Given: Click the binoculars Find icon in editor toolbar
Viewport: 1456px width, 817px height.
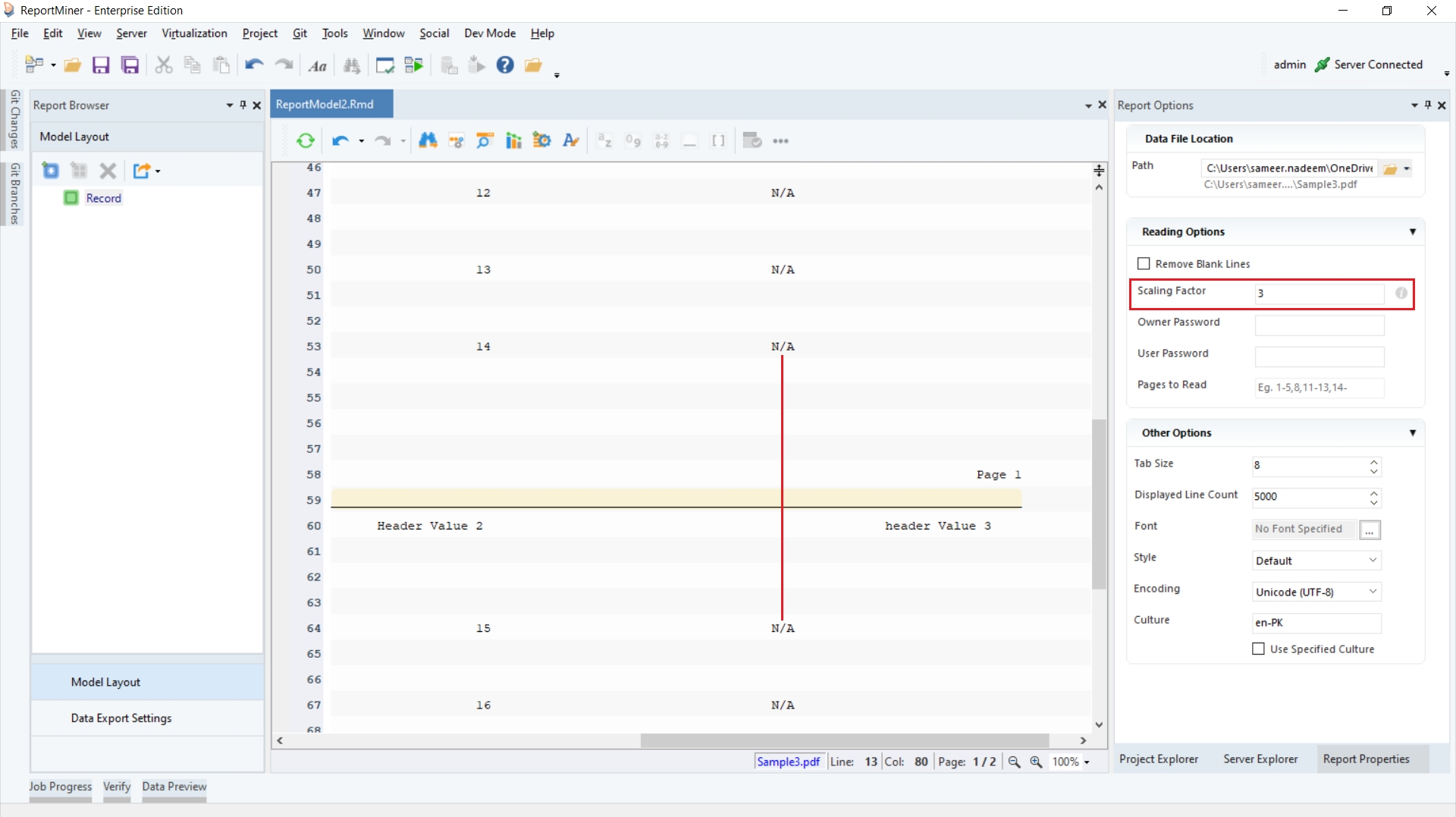Looking at the screenshot, I should [x=428, y=141].
